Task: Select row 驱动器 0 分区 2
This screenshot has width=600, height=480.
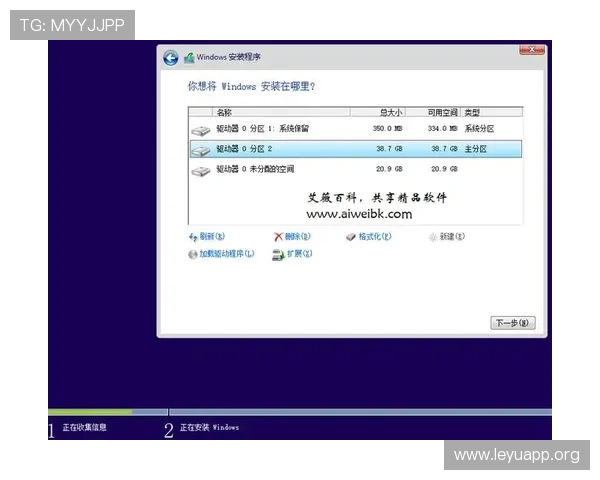Action: pos(355,149)
